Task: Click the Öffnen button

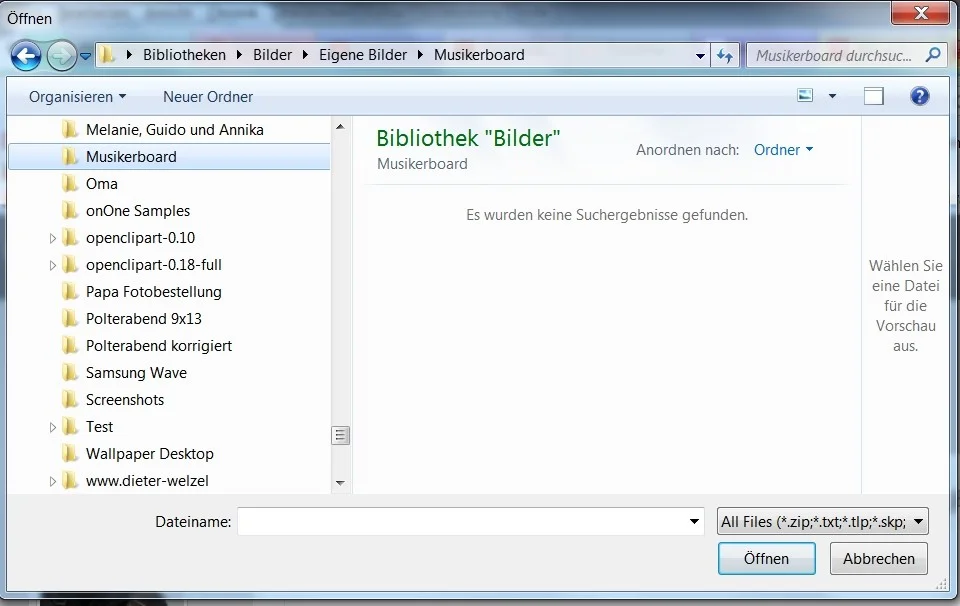Action: [x=766, y=559]
